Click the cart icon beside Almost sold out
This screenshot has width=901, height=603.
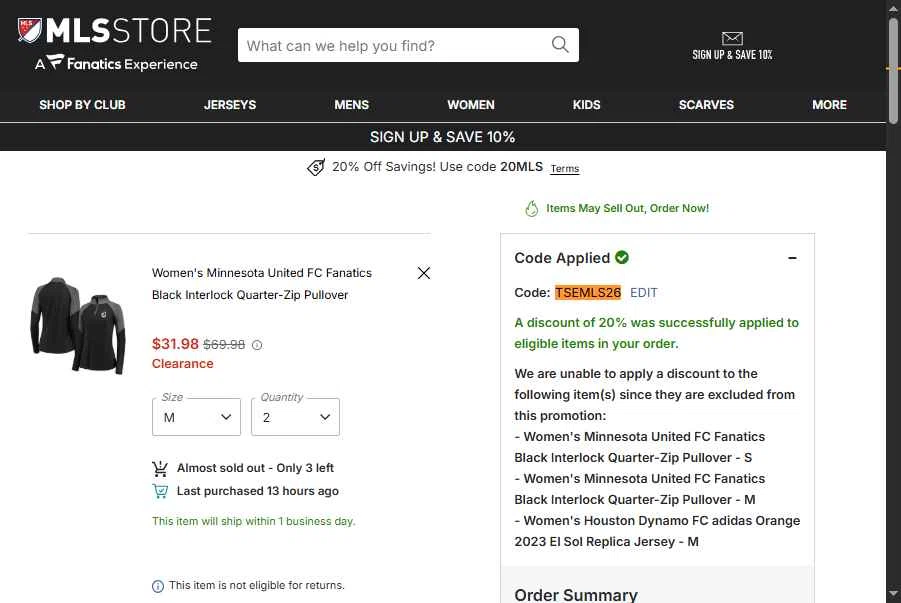[160, 468]
